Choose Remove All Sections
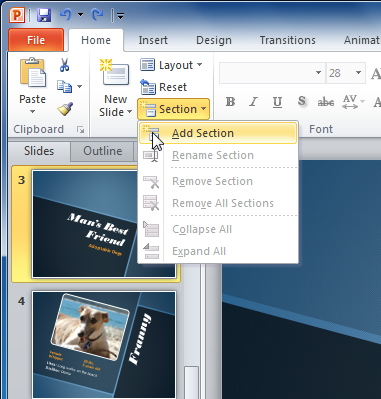The image size is (381, 399). (x=218, y=203)
